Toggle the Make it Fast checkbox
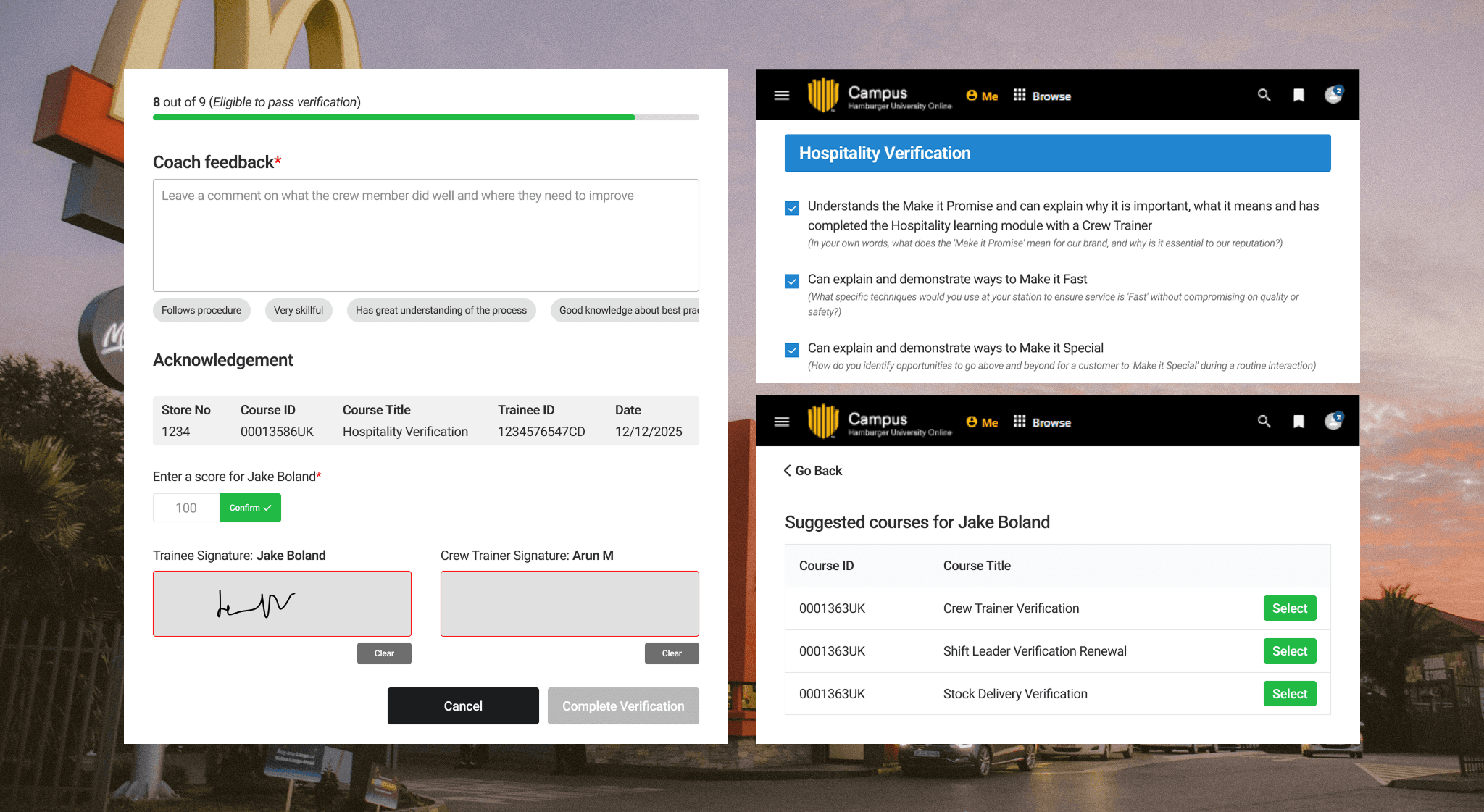The image size is (1484, 812). 792,281
